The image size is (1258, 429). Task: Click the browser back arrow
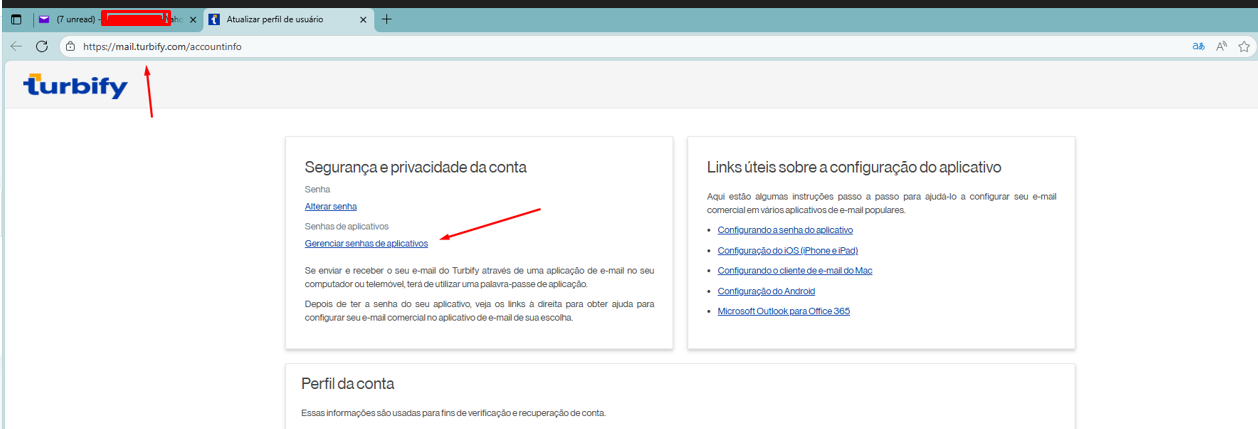coord(16,46)
